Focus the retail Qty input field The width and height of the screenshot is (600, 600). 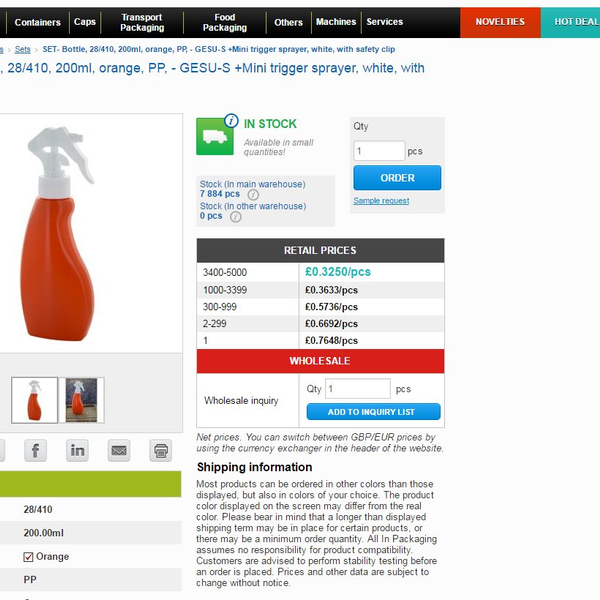[379, 151]
